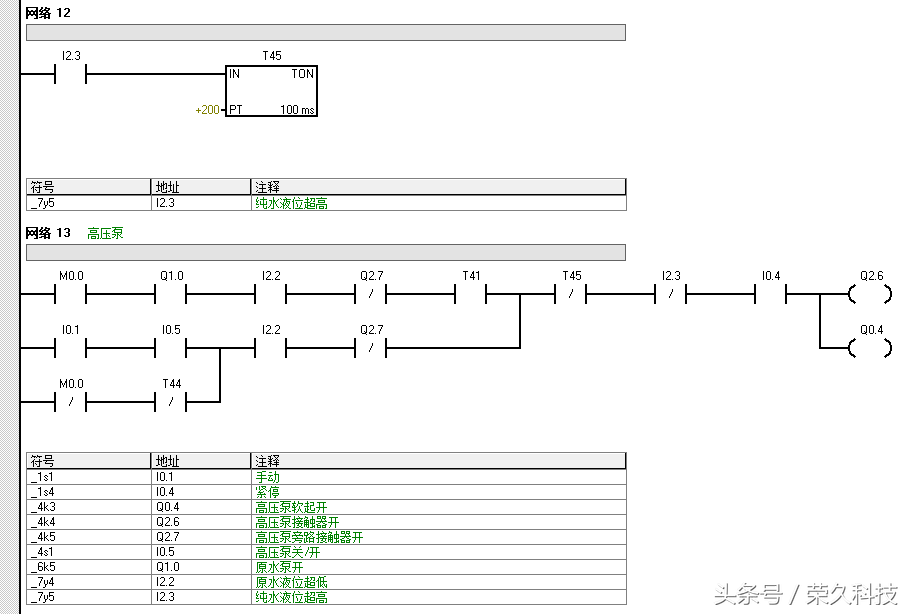Select the normally open M0.0 contact

pyautogui.click(x=70, y=294)
